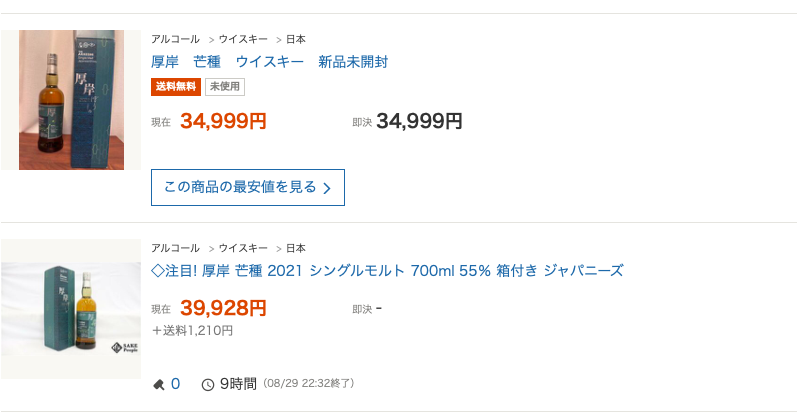
Task: Select 日本 breadcrumb in first listing
Action: pos(296,39)
